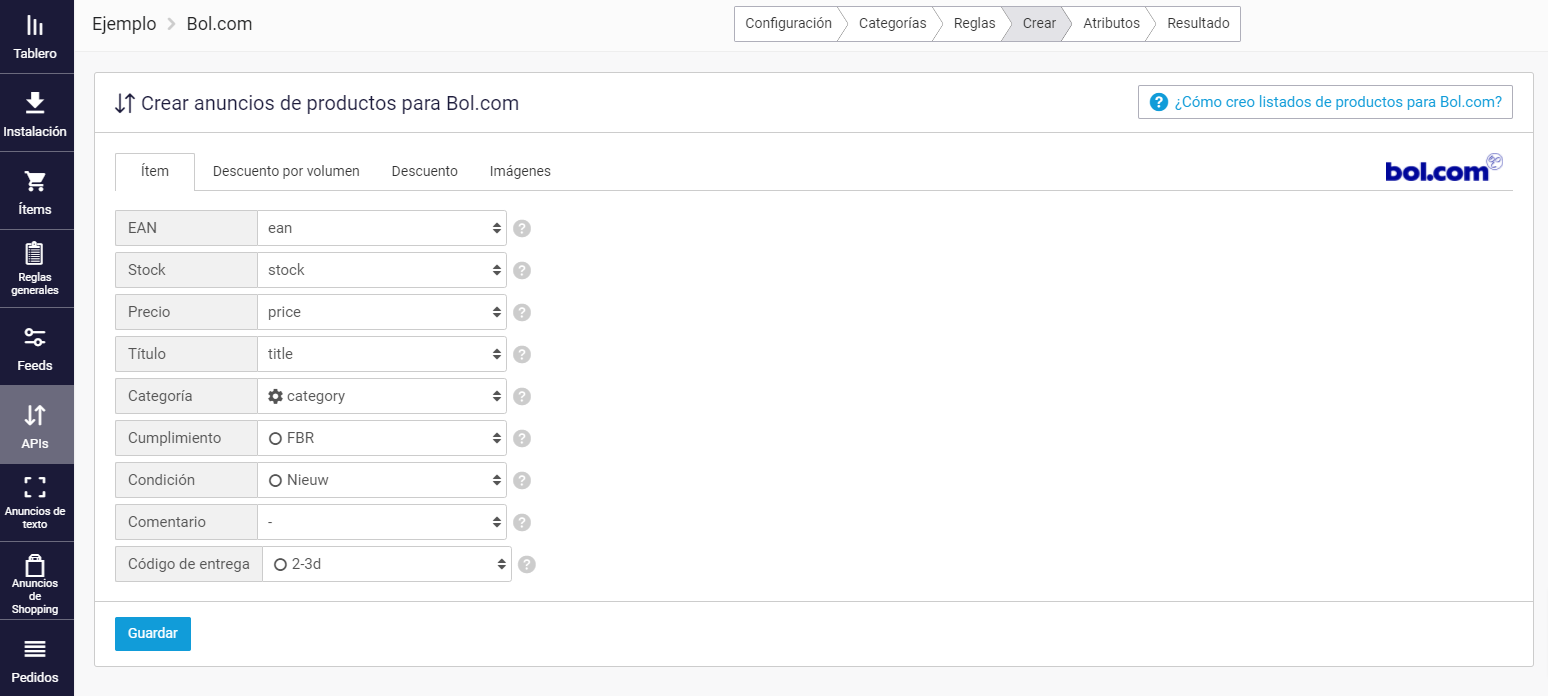The image size is (1548, 696).
Task: Switch to the Imágenes tab
Action: coord(520,171)
